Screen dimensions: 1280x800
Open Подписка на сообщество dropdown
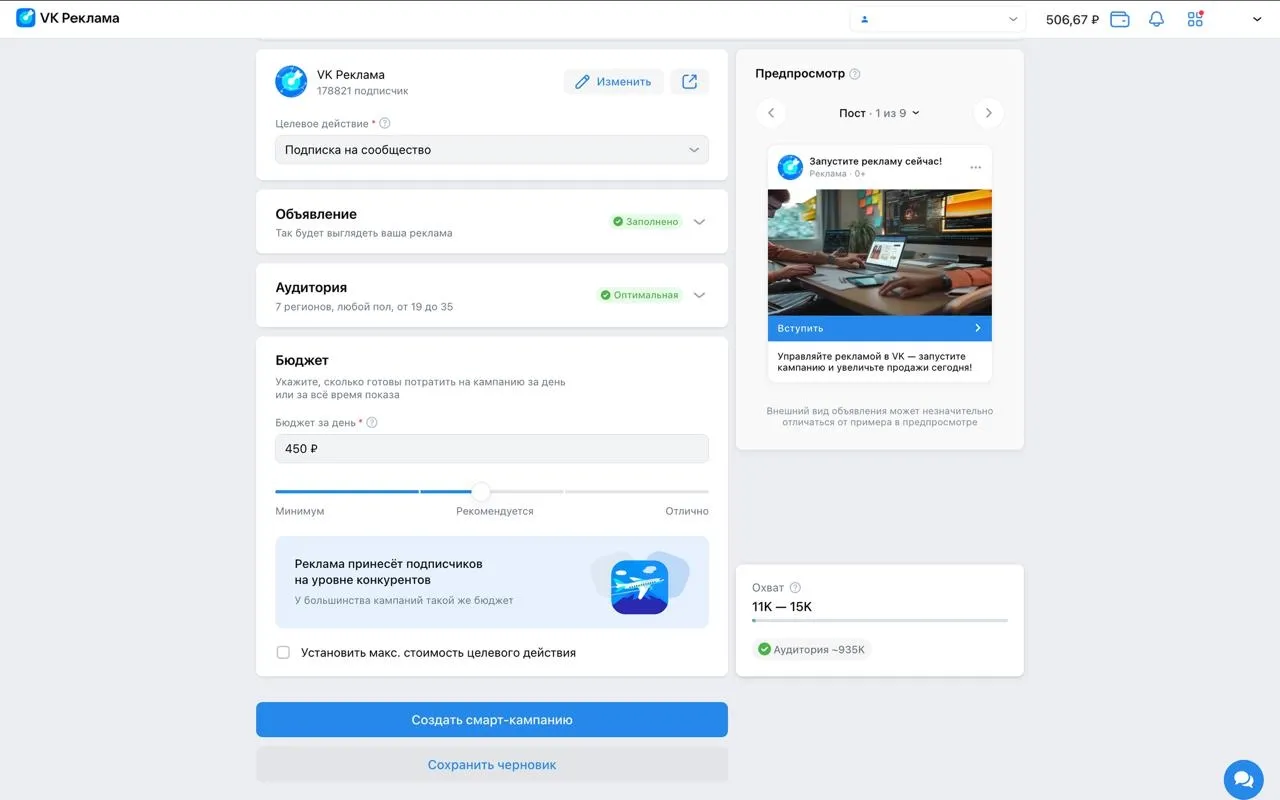click(492, 150)
